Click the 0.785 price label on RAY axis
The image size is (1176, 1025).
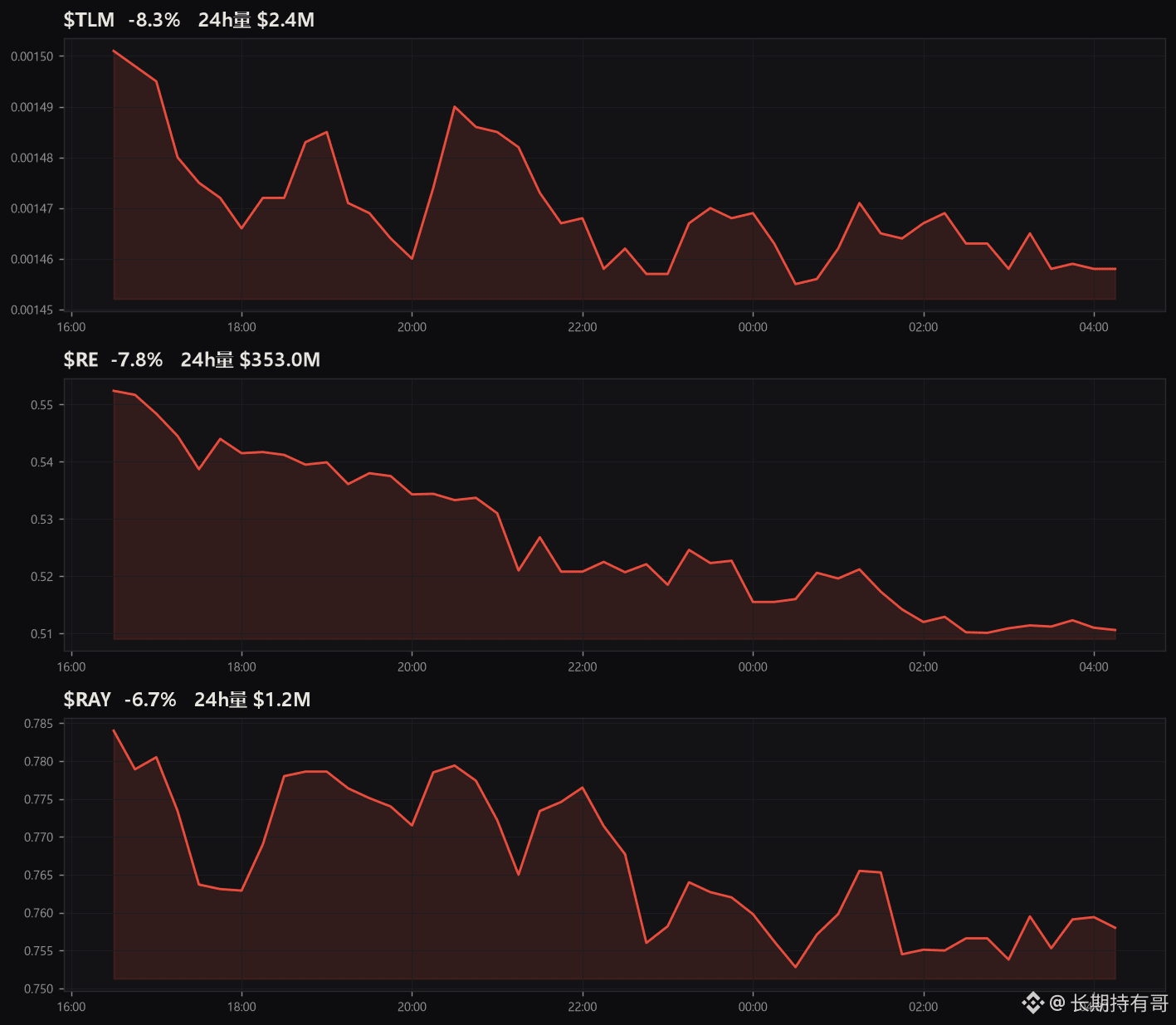pos(38,724)
